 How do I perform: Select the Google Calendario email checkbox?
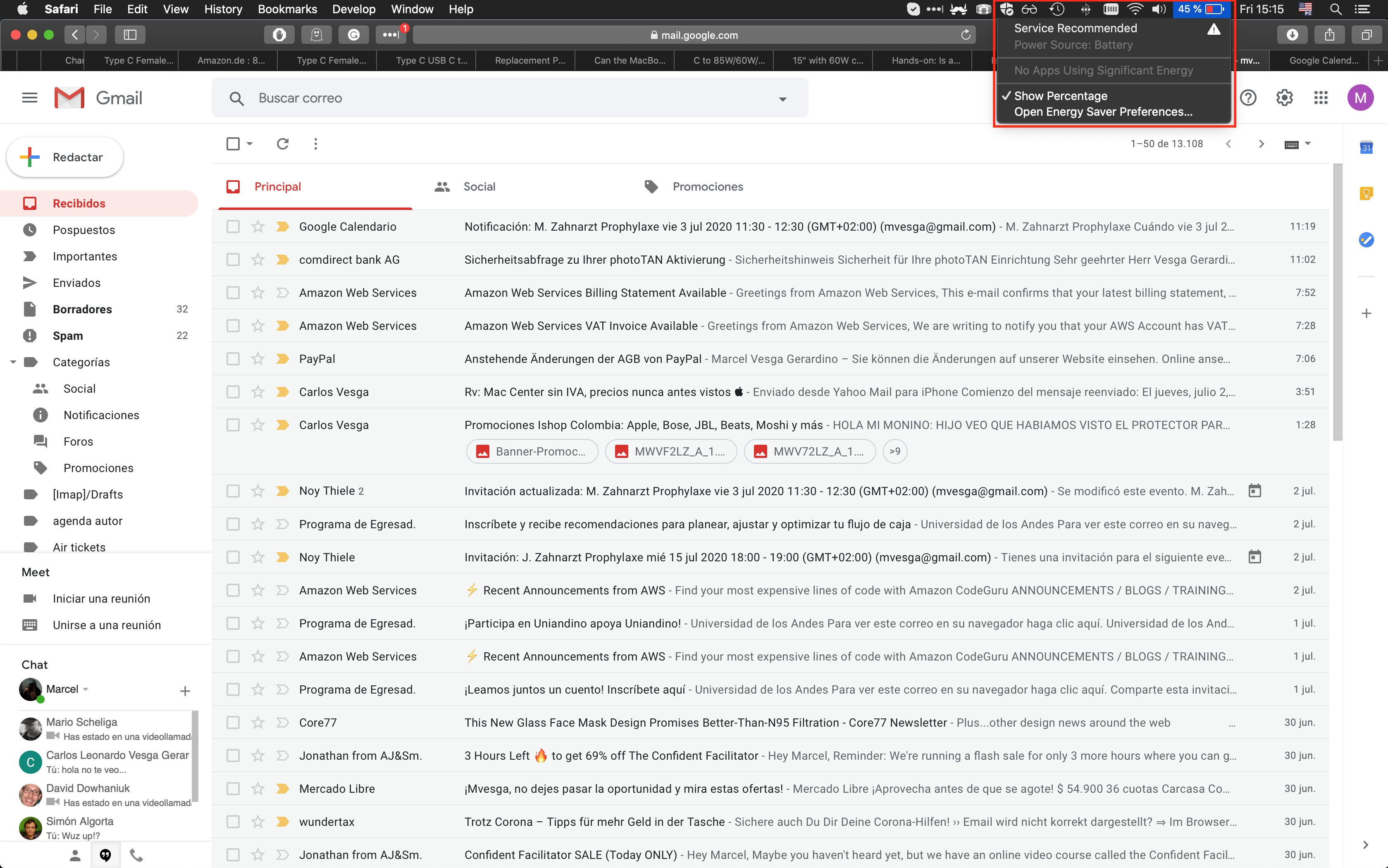pyautogui.click(x=233, y=227)
